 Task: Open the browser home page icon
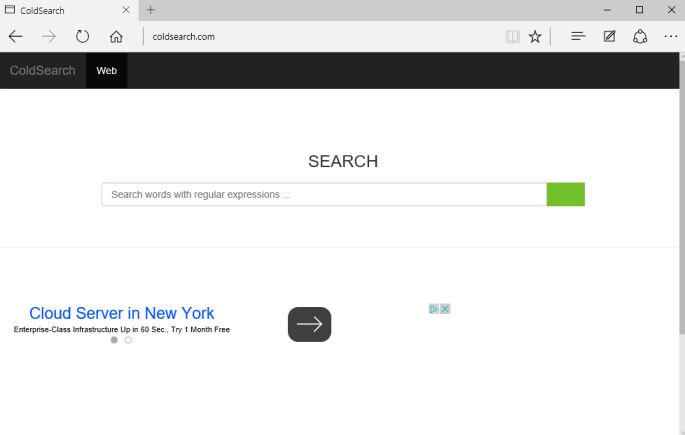[x=116, y=36]
